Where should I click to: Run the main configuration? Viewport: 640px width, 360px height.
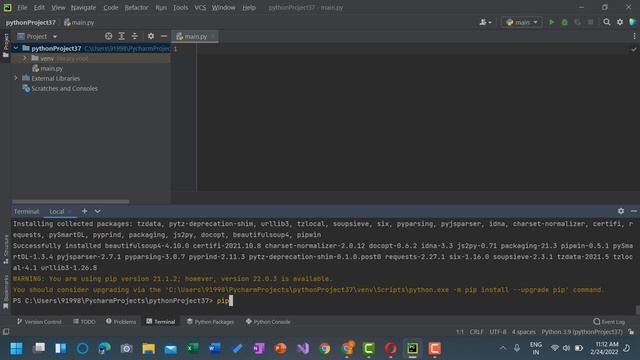(x=551, y=22)
